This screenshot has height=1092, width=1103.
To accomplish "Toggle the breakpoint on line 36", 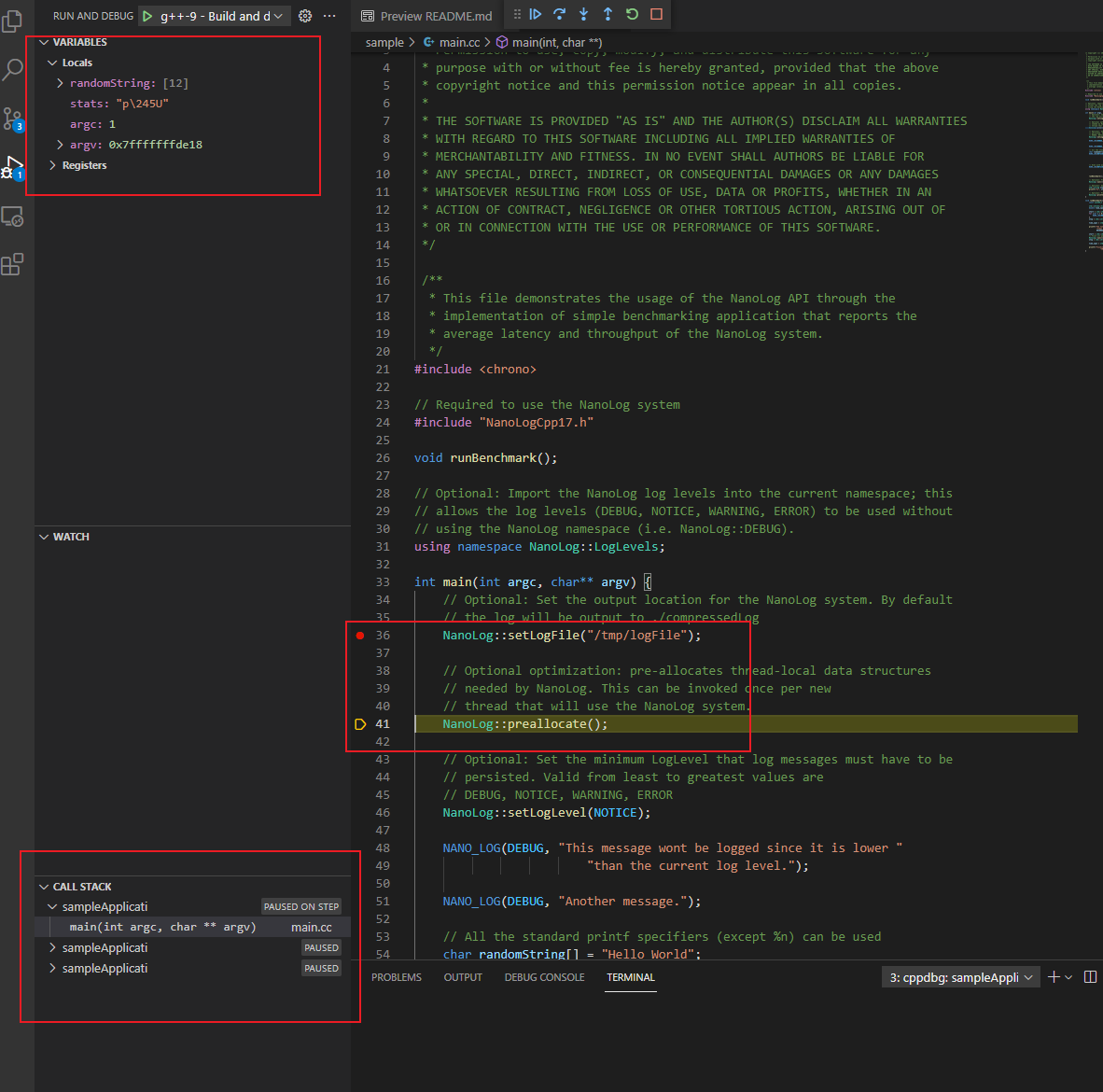I will point(359,635).
